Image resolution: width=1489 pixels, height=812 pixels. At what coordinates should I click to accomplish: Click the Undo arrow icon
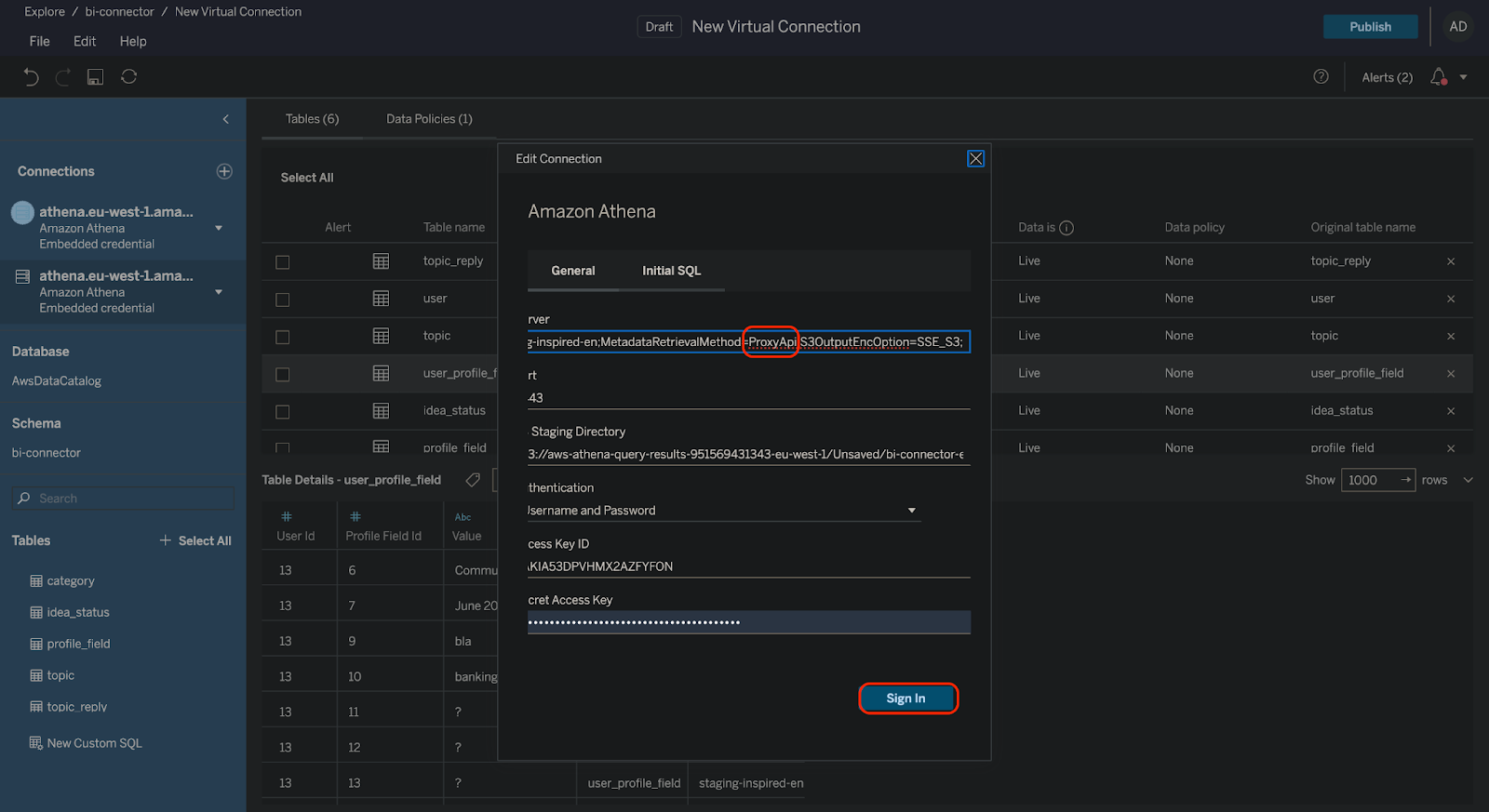point(31,77)
